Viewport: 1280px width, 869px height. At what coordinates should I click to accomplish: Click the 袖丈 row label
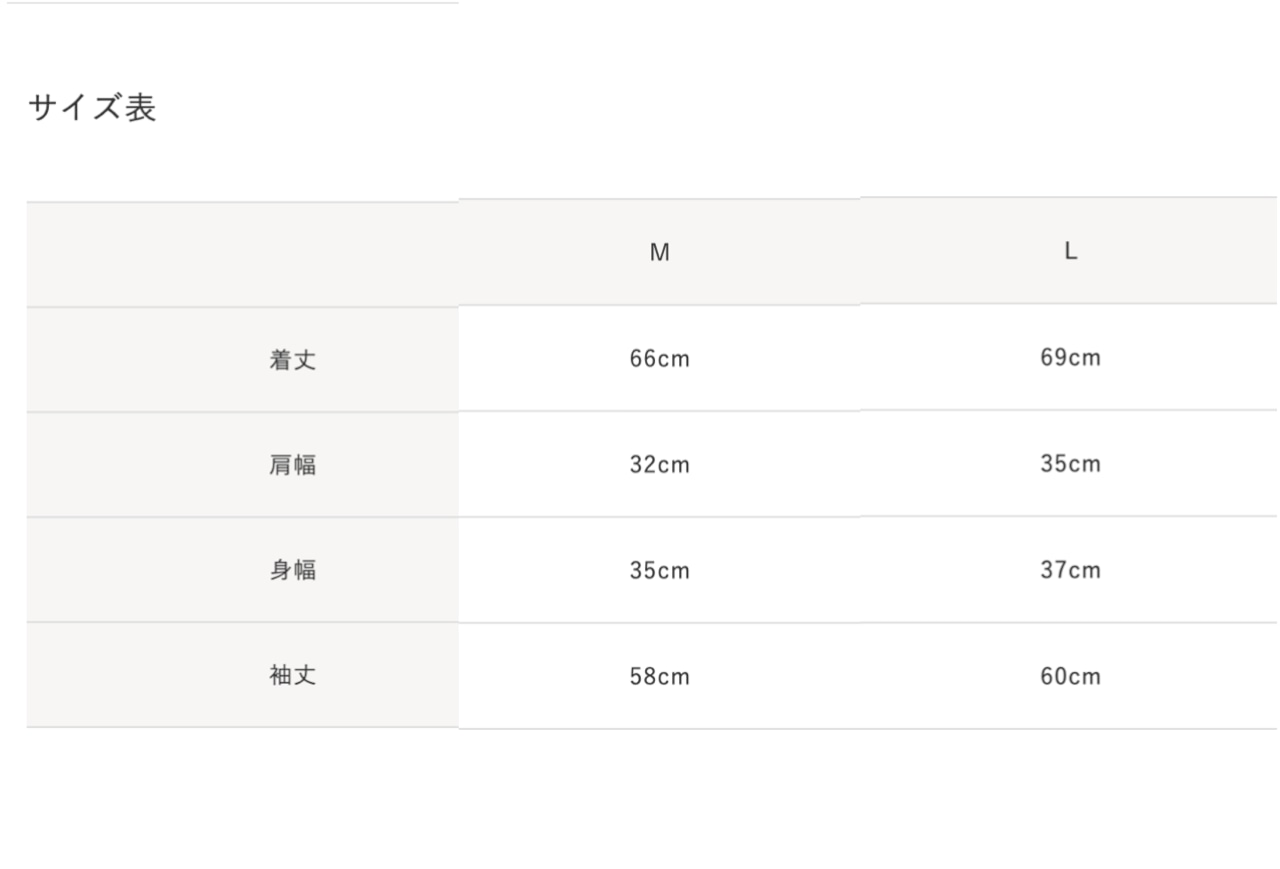(292, 676)
